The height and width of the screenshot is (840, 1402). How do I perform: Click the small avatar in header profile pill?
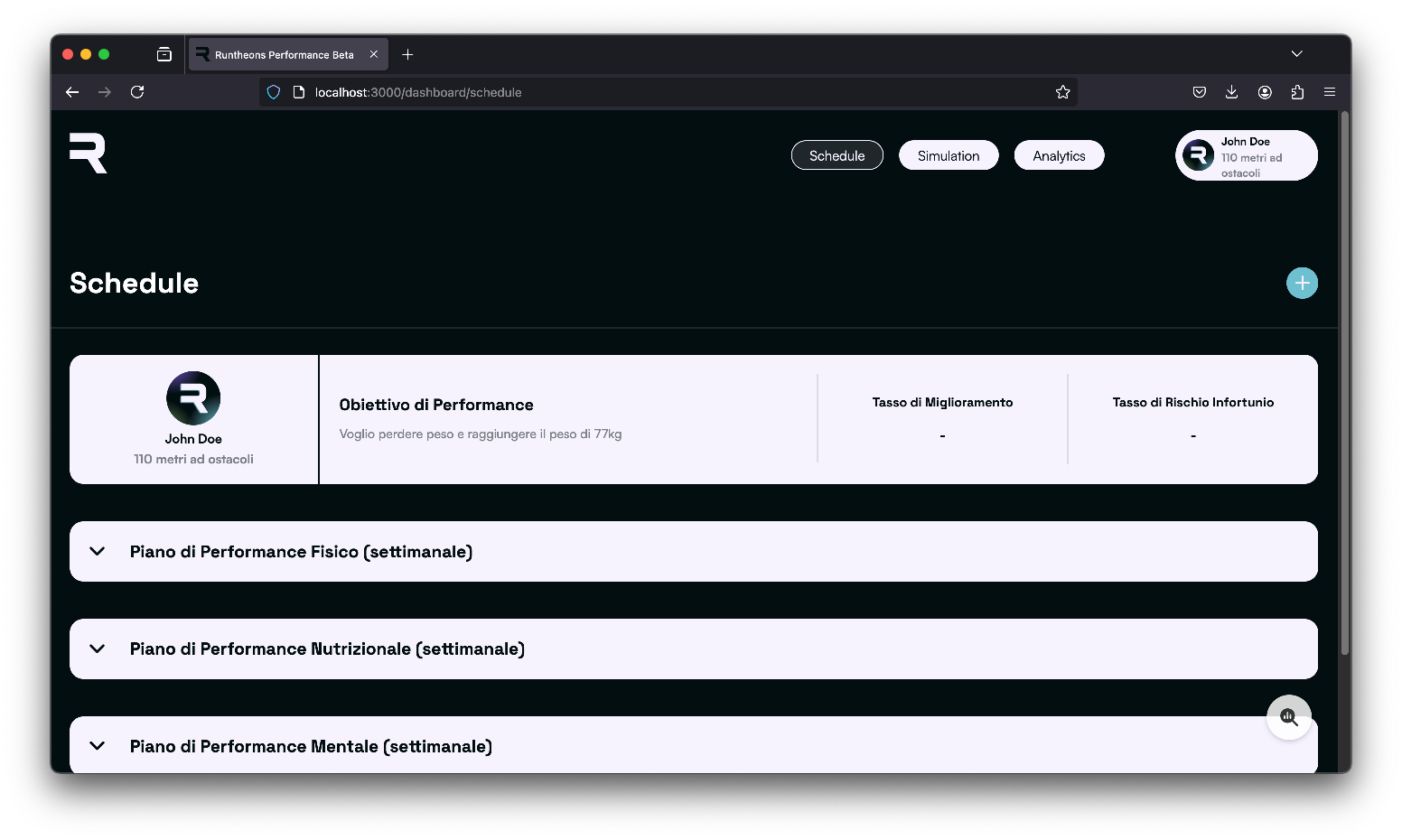(1198, 155)
